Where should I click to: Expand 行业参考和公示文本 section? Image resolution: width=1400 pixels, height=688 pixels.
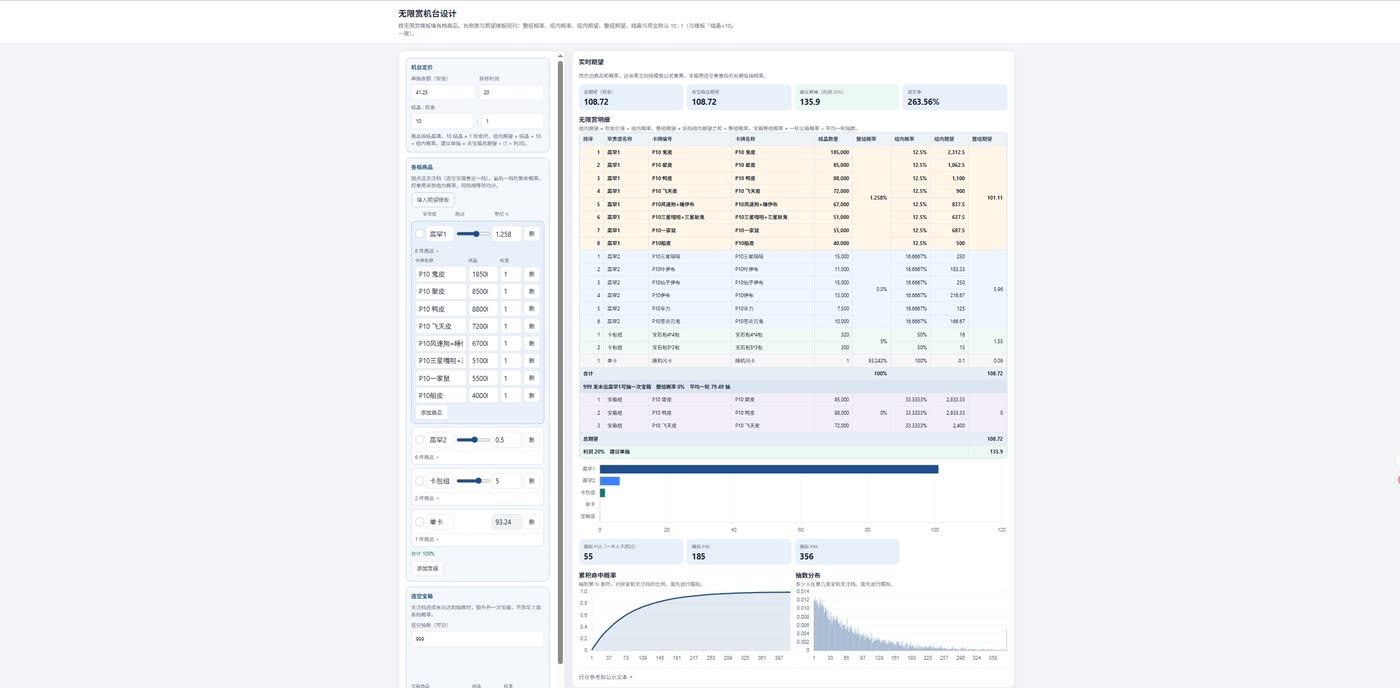click(606, 677)
